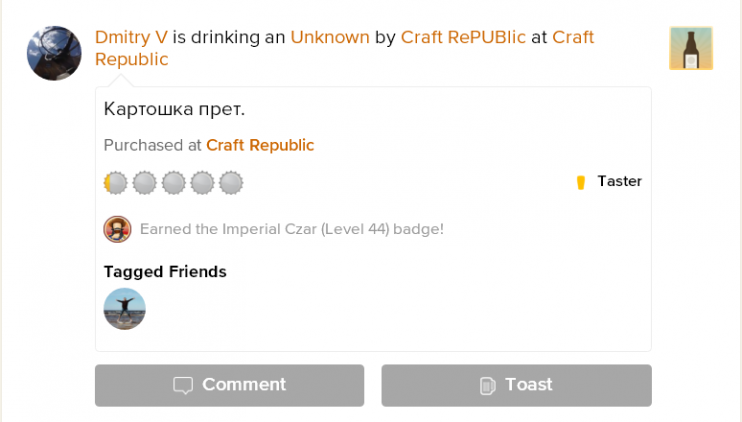View the tagged friend's avatar
Screen dimensions: 742x422
(125, 309)
